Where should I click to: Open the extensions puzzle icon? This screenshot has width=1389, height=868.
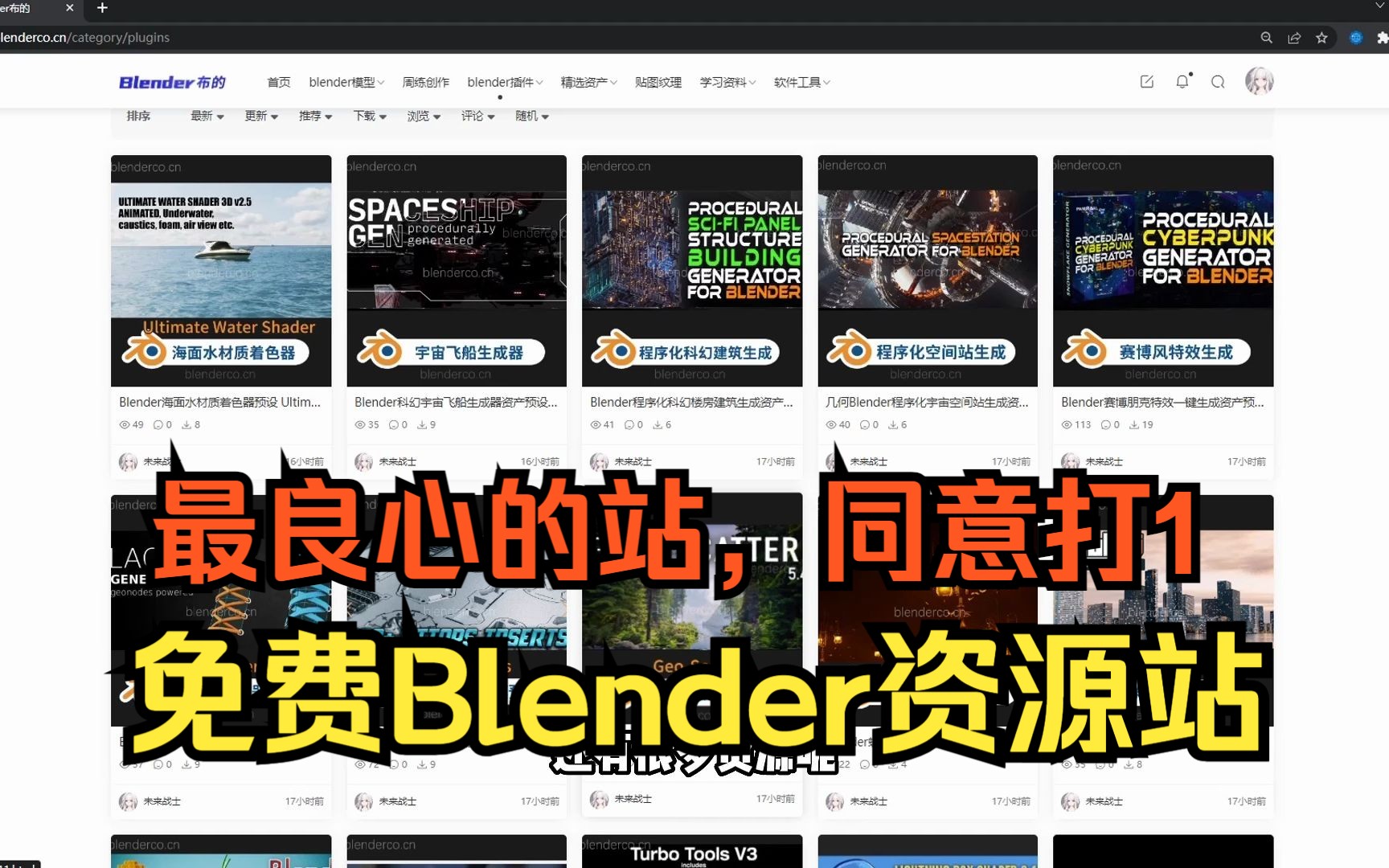[1383, 38]
